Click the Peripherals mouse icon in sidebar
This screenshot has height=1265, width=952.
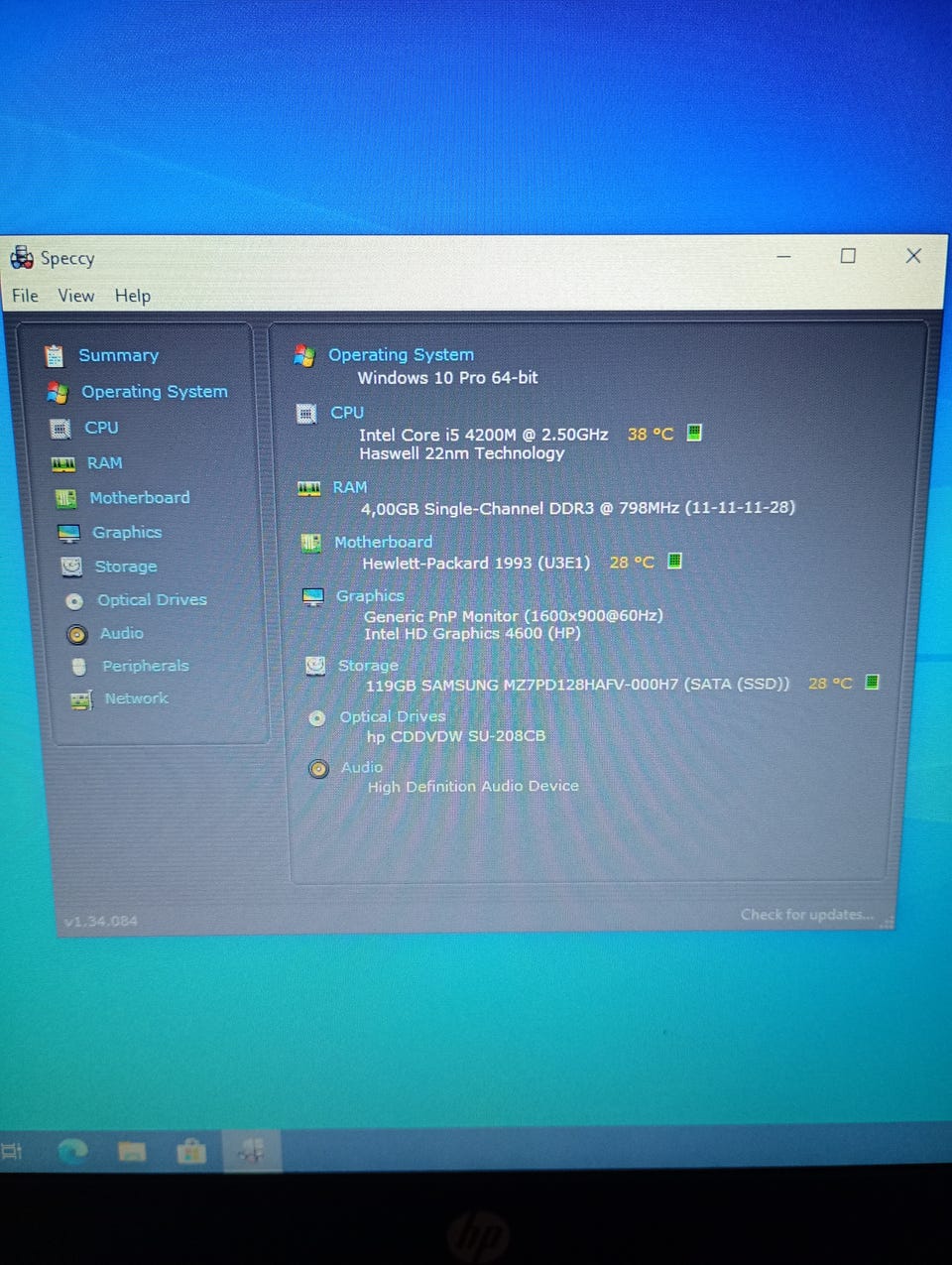point(79,667)
